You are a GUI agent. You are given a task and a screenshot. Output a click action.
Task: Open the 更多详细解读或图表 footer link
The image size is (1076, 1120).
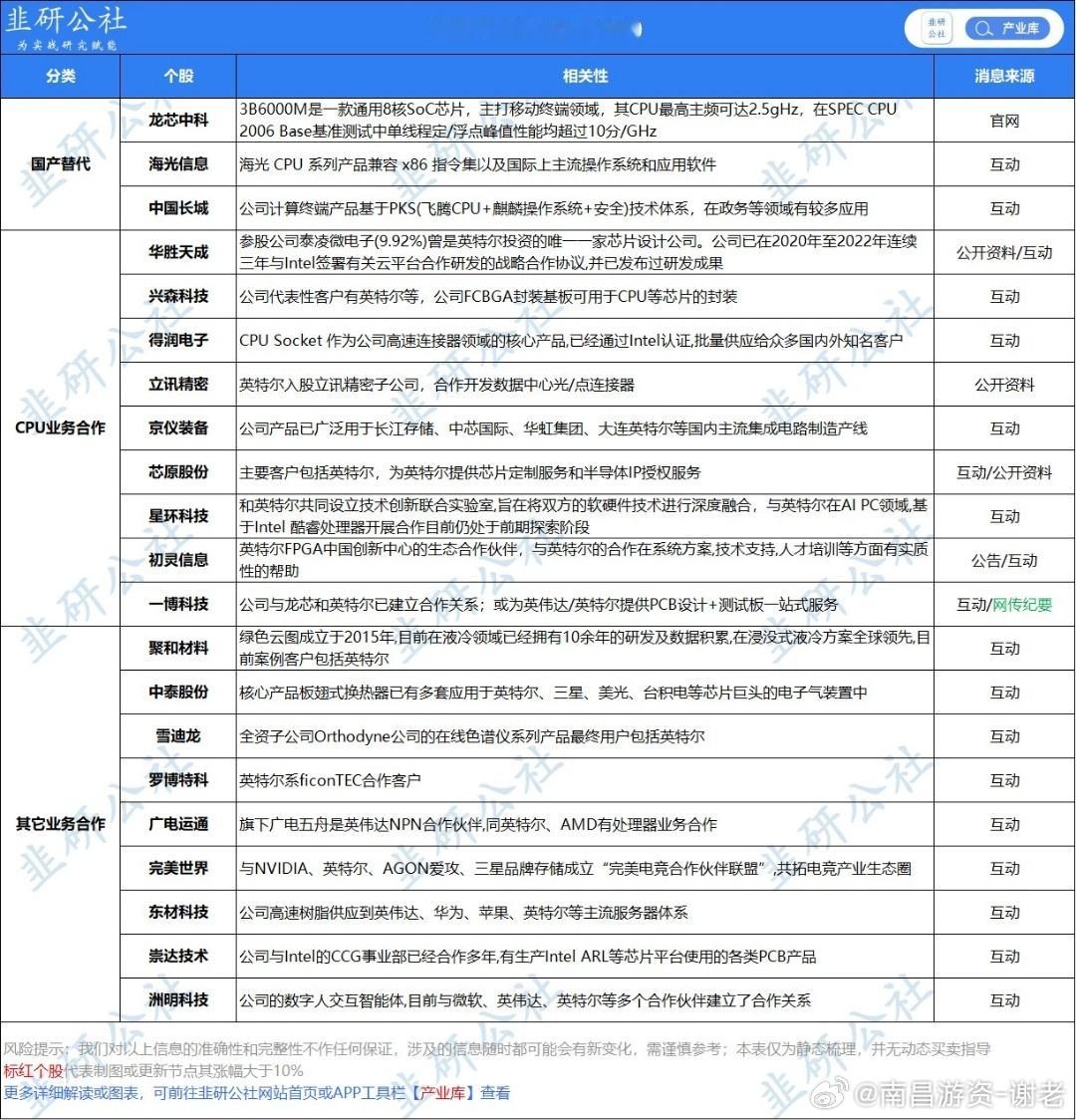click(x=257, y=1093)
